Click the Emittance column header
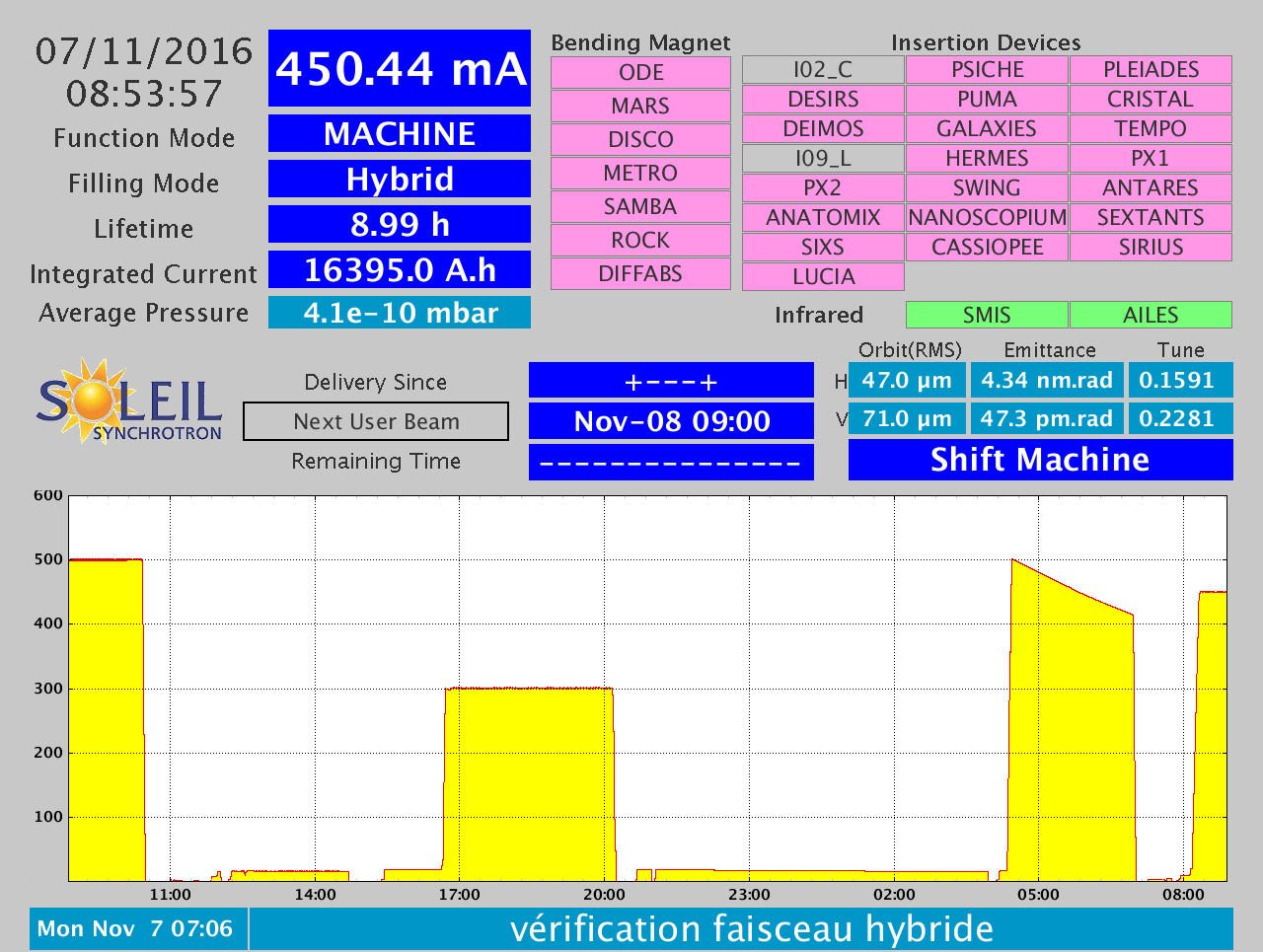This screenshot has width=1263, height=952. tap(1050, 350)
